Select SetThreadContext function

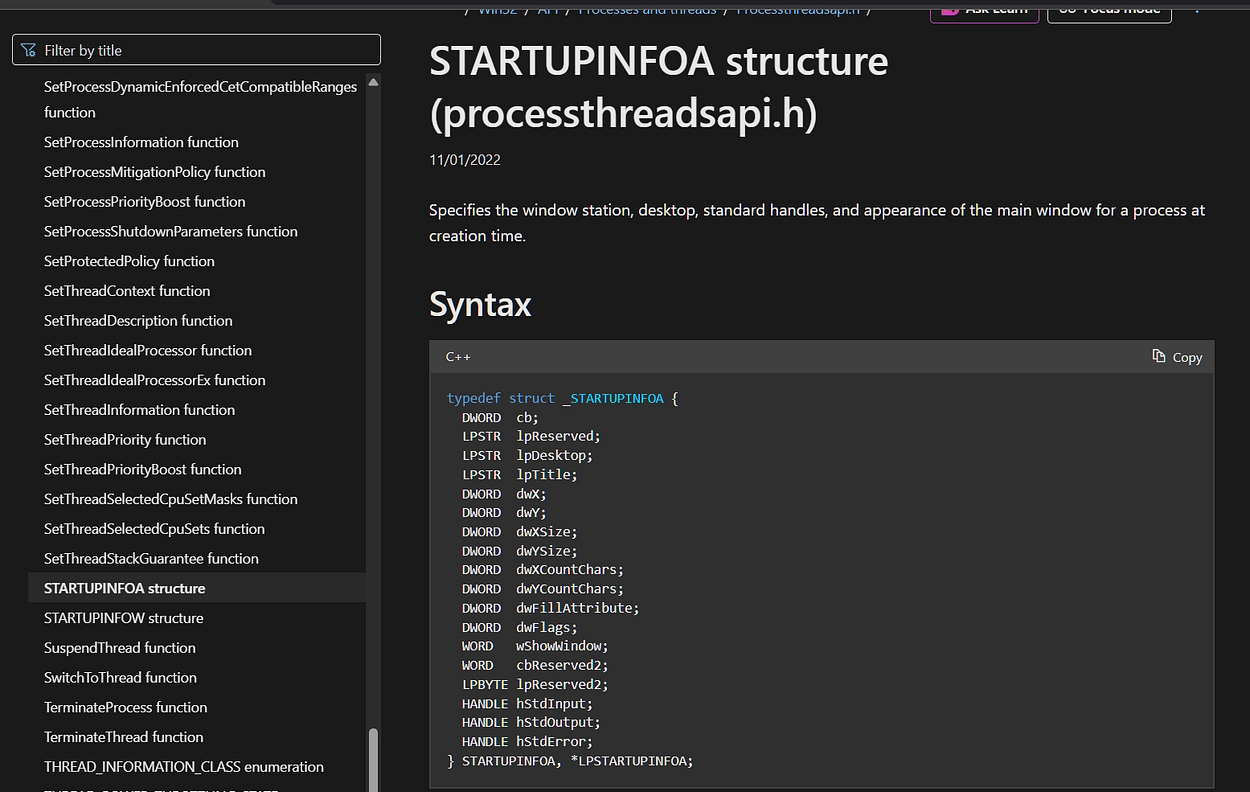pyautogui.click(x=127, y=291)
